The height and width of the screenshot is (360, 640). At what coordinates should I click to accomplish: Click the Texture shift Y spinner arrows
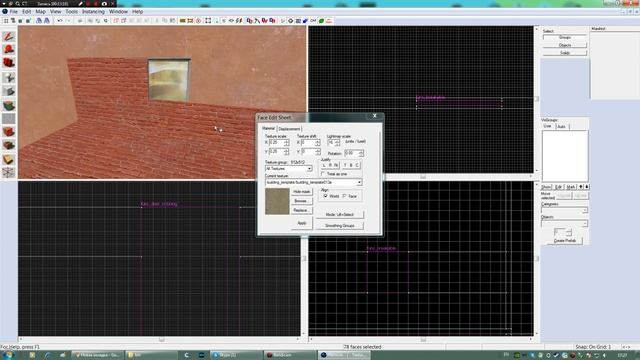click(318, 151)
